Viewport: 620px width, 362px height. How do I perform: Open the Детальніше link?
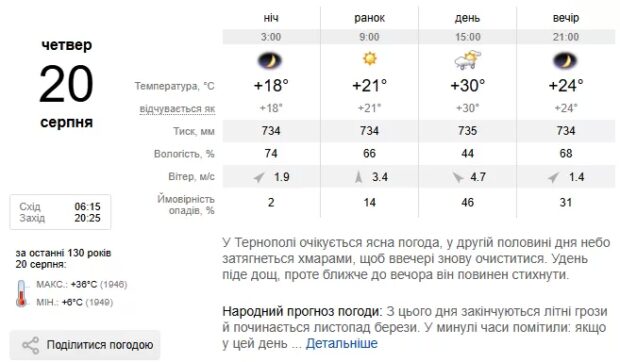tap(342, 343)
